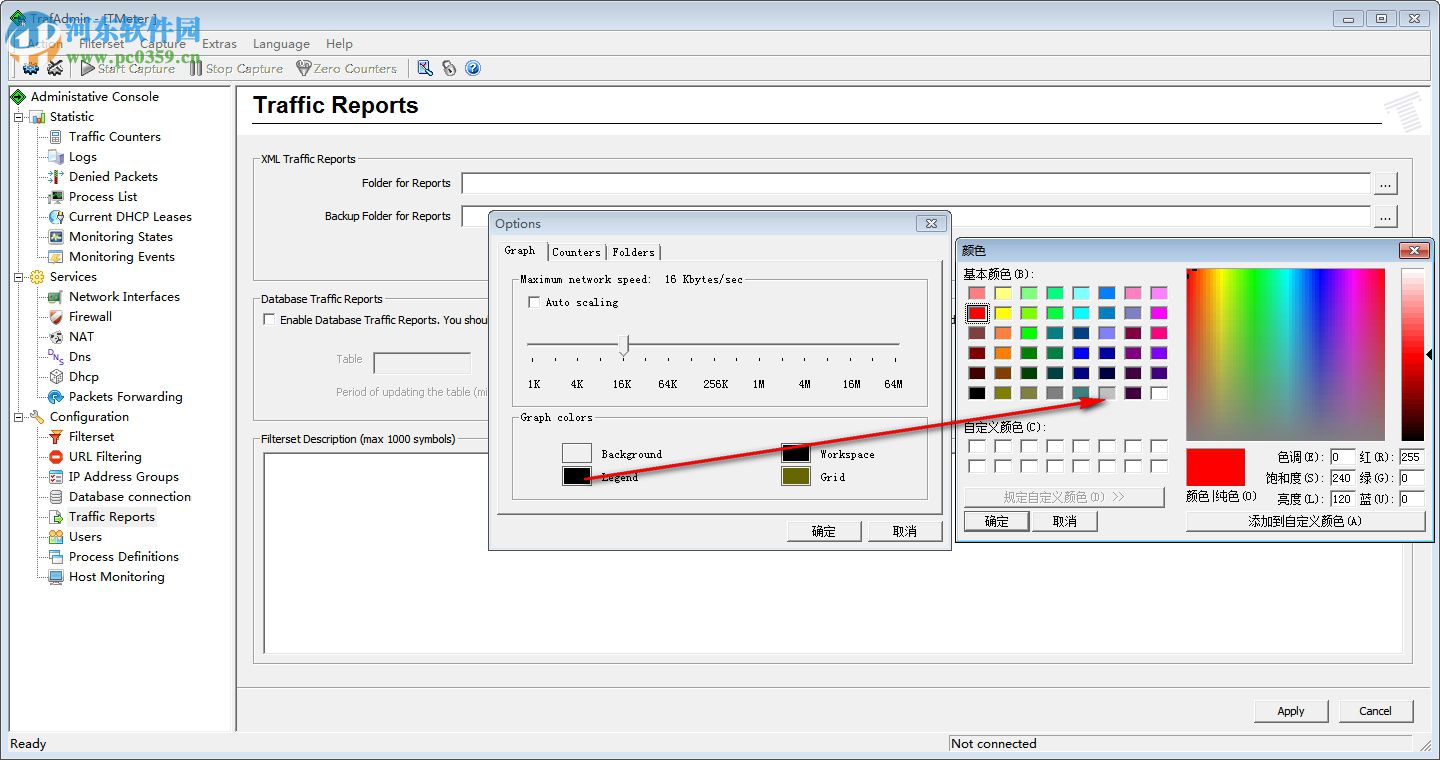Click the Zero Counters toolbar button
Screen dimensions: 1440x760
[x=346, y=68]
